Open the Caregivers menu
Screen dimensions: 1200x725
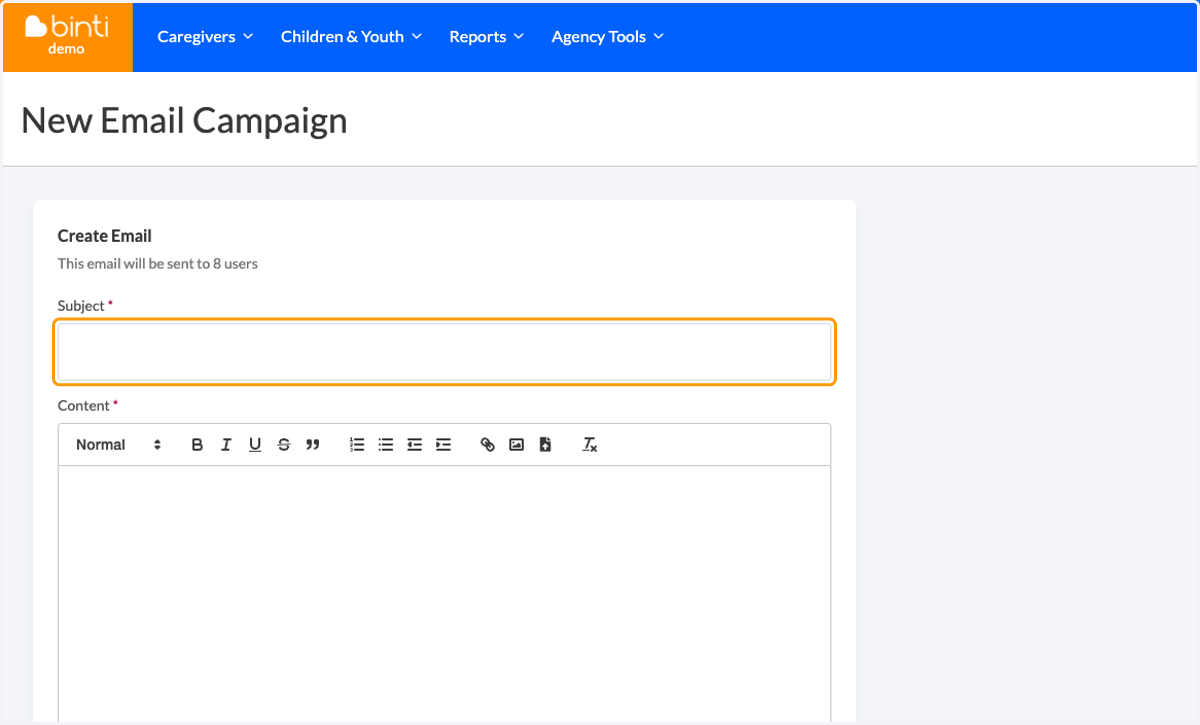tap(205, 37)
